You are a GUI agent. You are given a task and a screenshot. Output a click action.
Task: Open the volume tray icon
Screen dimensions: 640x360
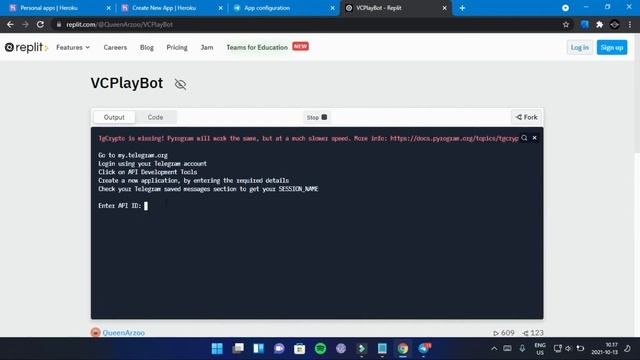(569, 348)
